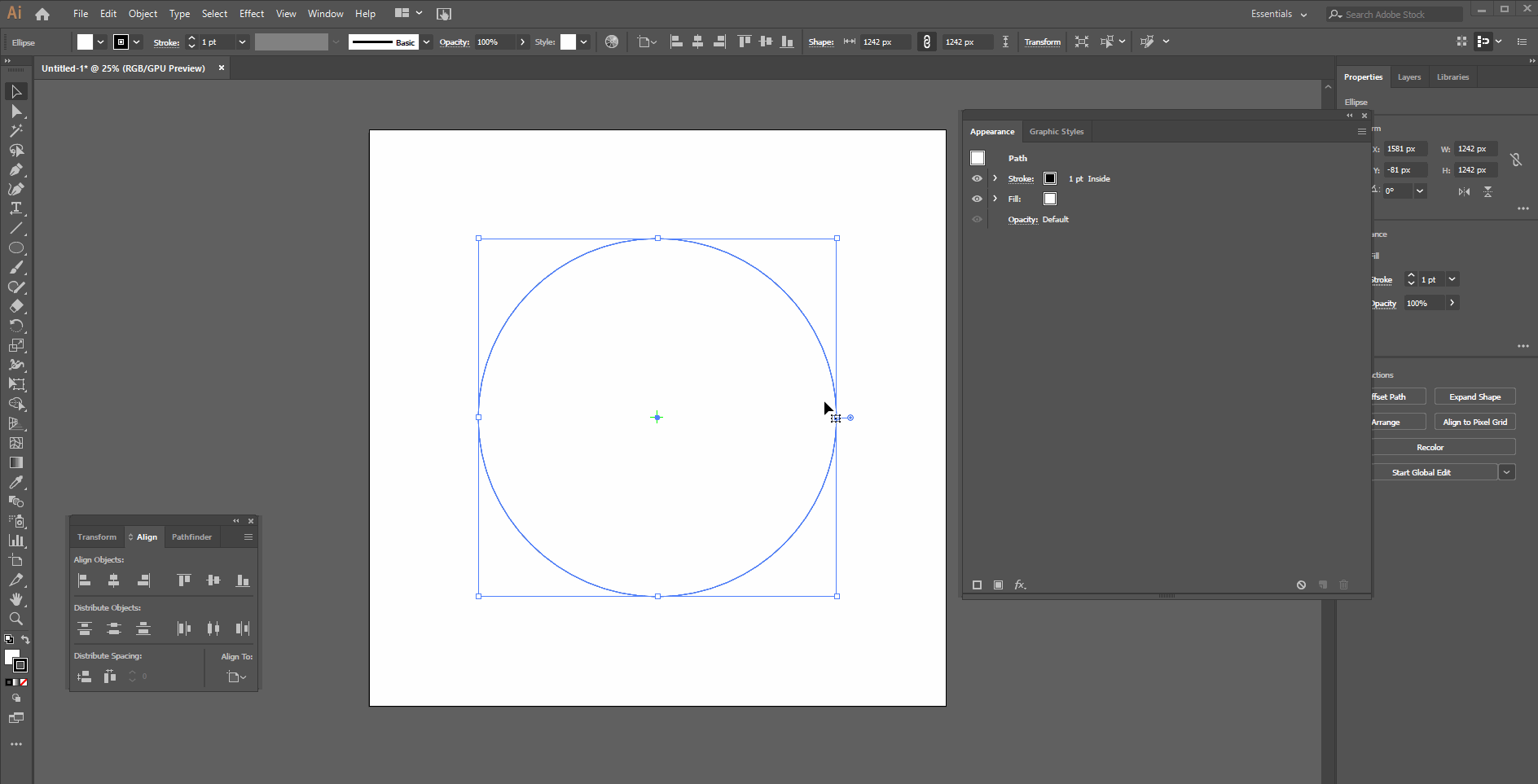The height and width of the screenshot is (784, 1538).
Task: Select the Eyedropper tool
Action: click(16, 482)
